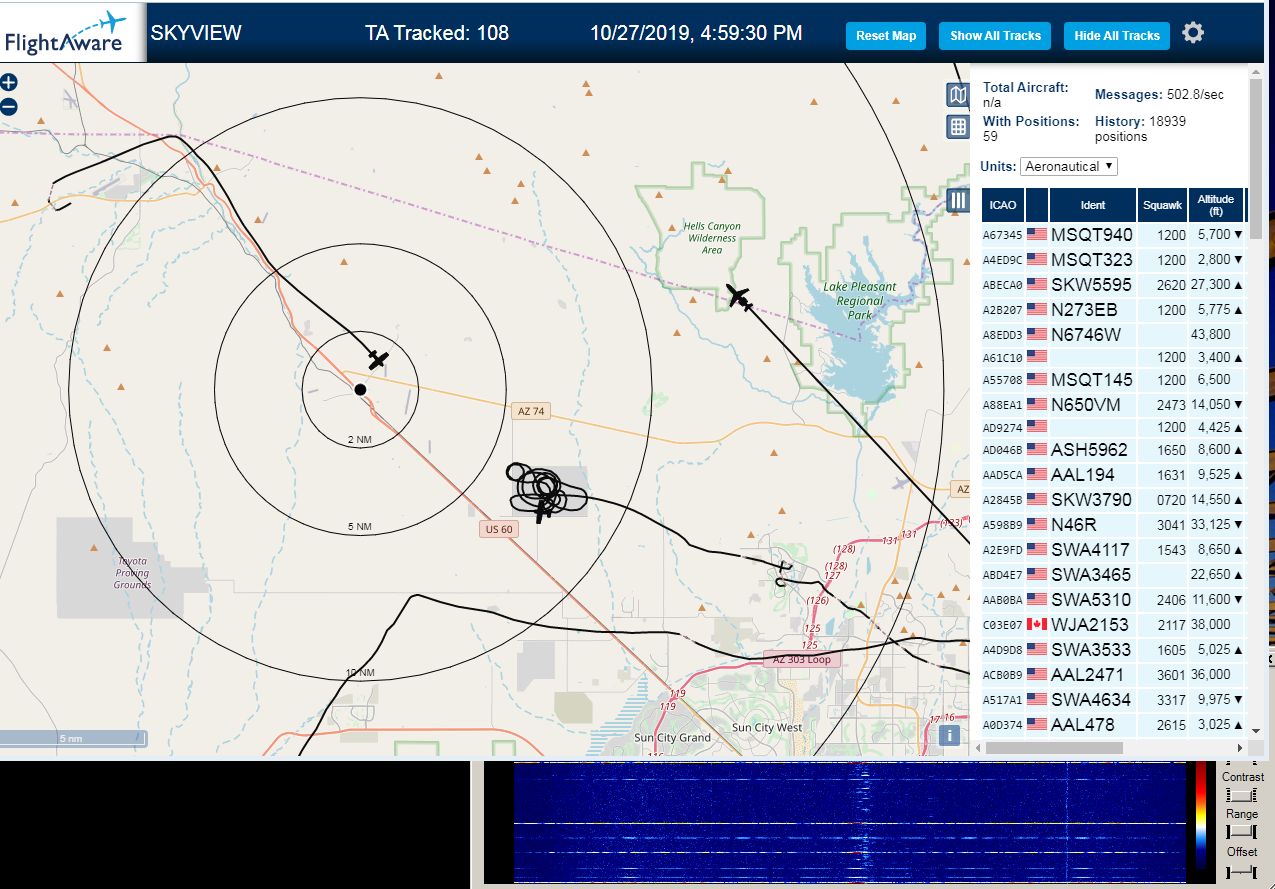
Task: Select the N46R aircraft row
Action: coord(1113,524)
